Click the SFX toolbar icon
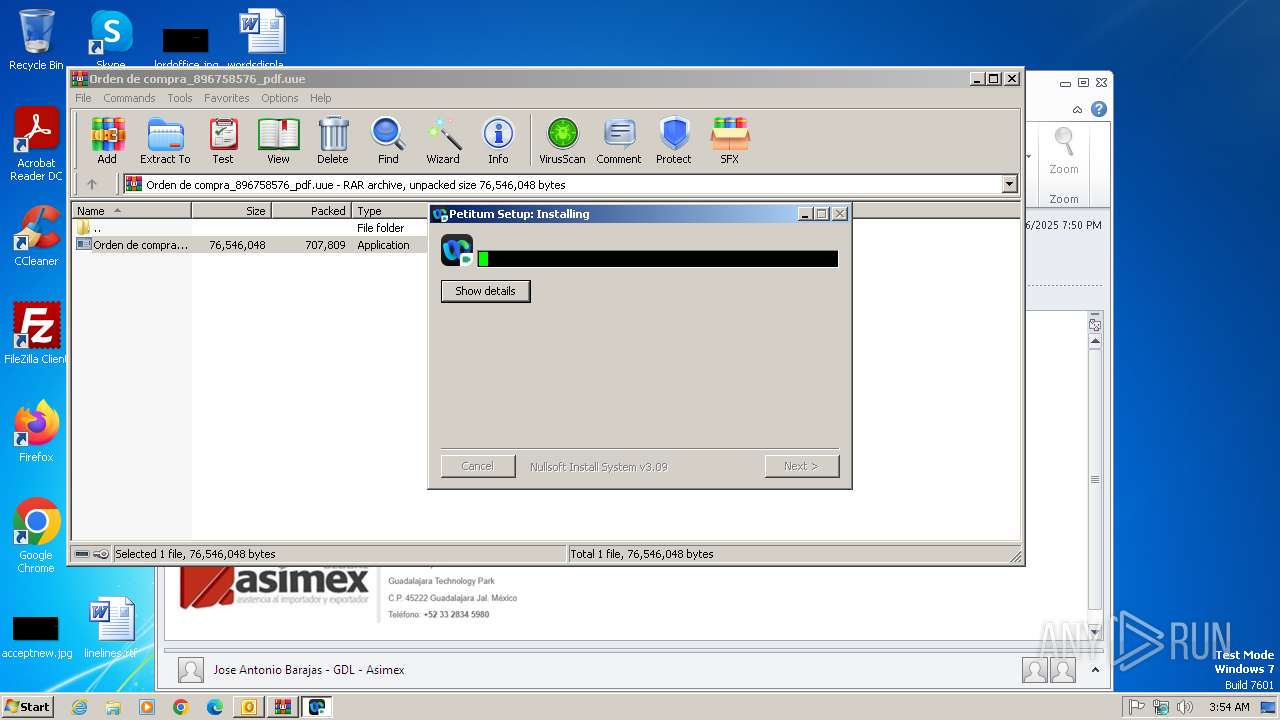The height and width of the screenshot is (720, 1280). 730,140
